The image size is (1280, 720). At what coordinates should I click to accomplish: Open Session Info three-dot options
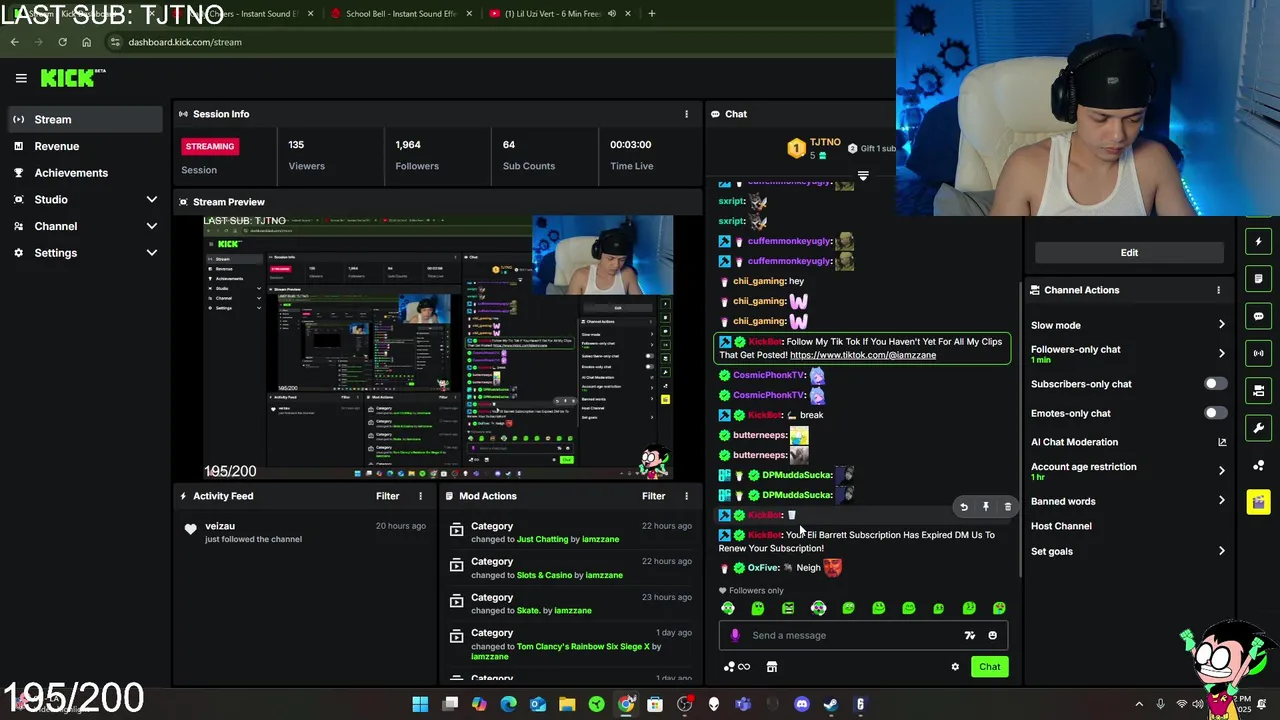(686, 114)
